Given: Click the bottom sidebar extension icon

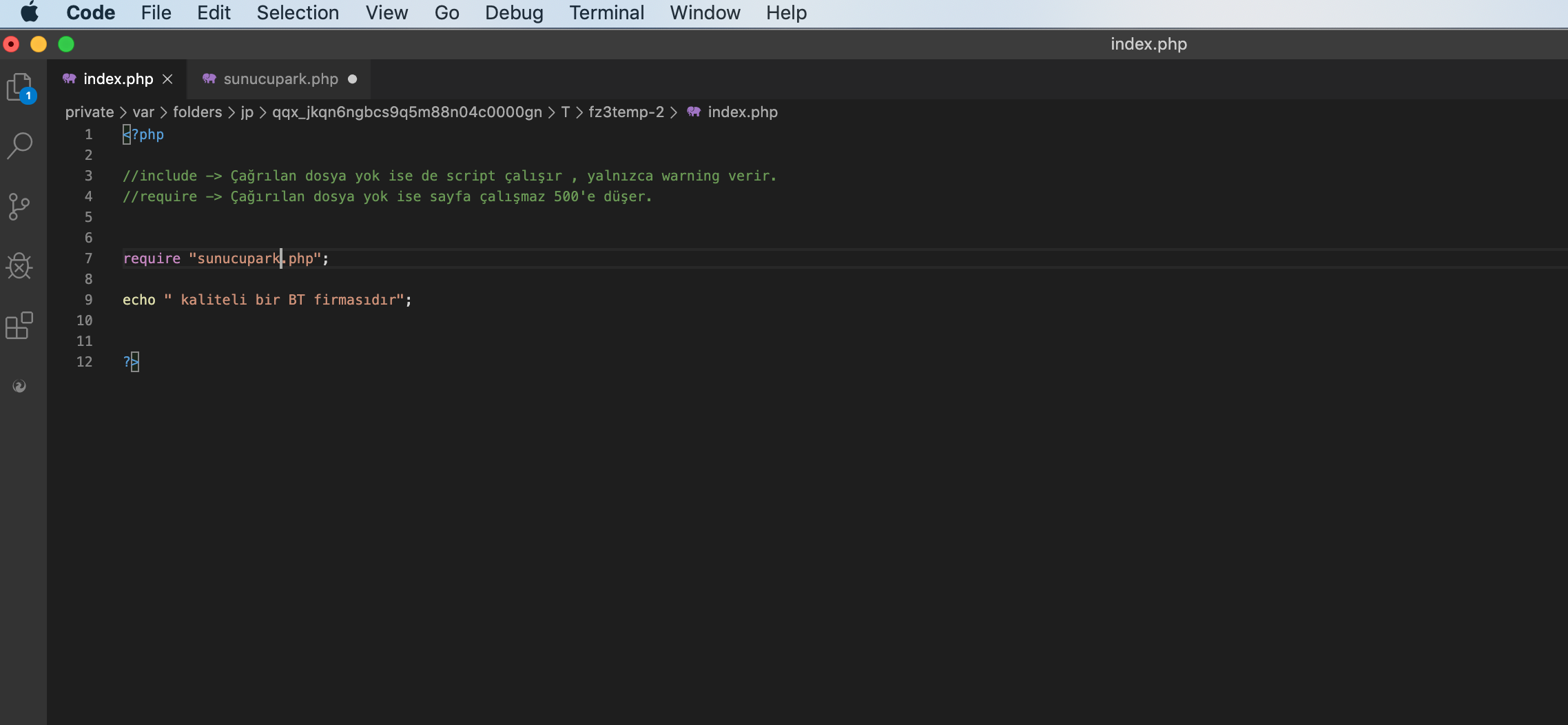Looking at the screenshot, I should coord(20,386).
